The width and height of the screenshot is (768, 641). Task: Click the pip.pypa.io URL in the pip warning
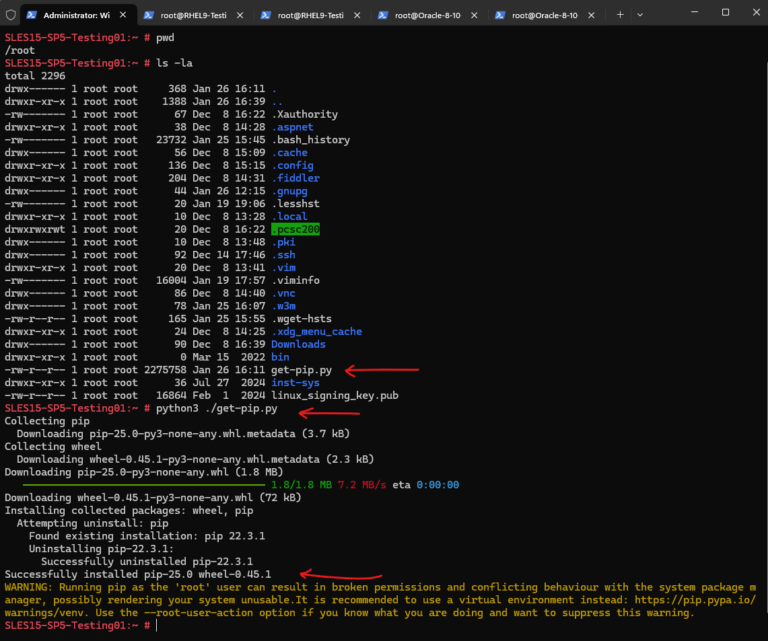(x=696, y=600)
